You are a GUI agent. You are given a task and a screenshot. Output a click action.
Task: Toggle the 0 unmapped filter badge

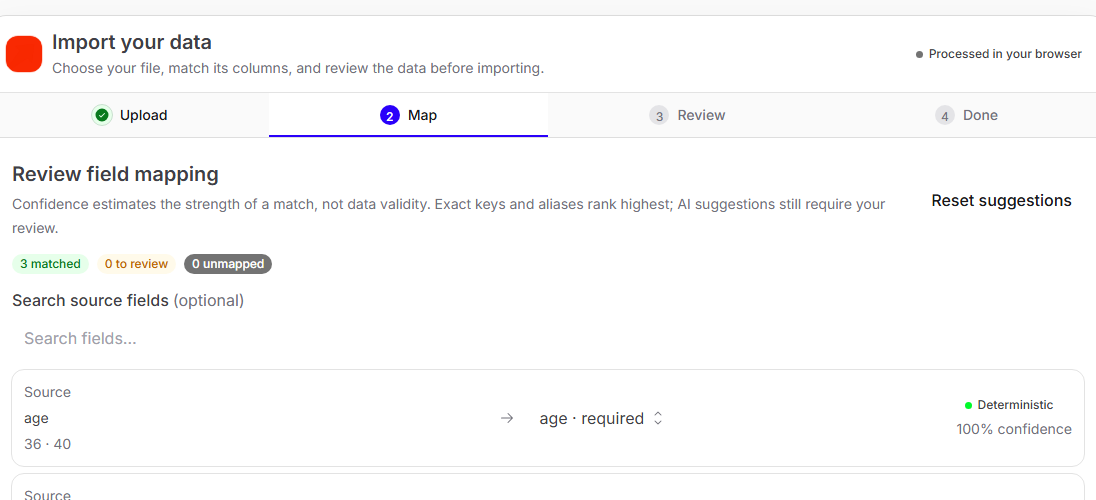(228, 264)
